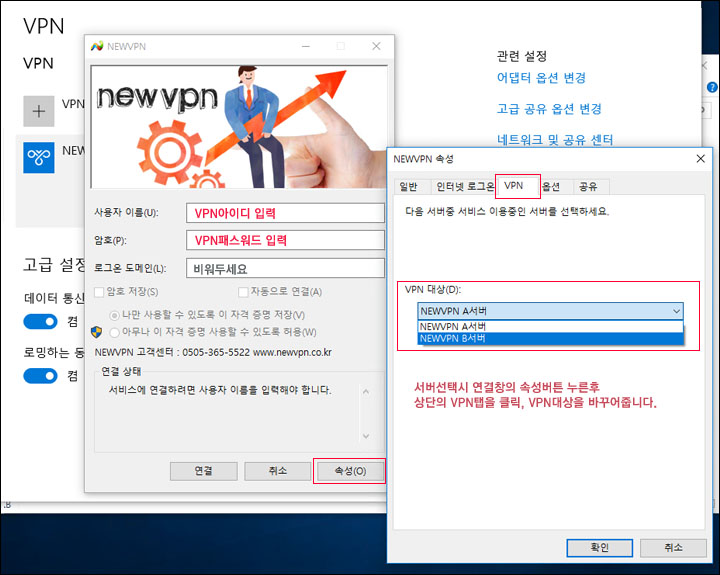Open the 일반 tab
Viewport: 720px width, 575px height.
click(409, 187)
